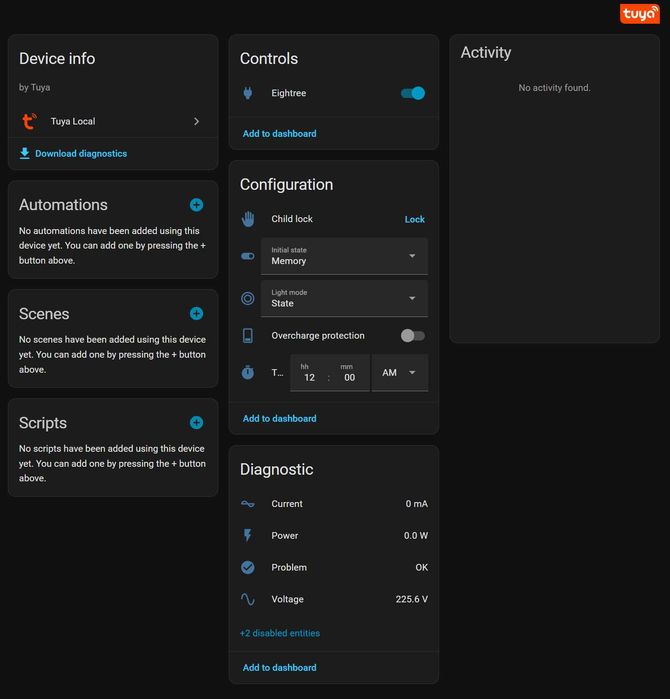Image resolution: width=670 pixels, height=699 pixels.
Task: Add a new script with plus icon
Action: (196, 423)
